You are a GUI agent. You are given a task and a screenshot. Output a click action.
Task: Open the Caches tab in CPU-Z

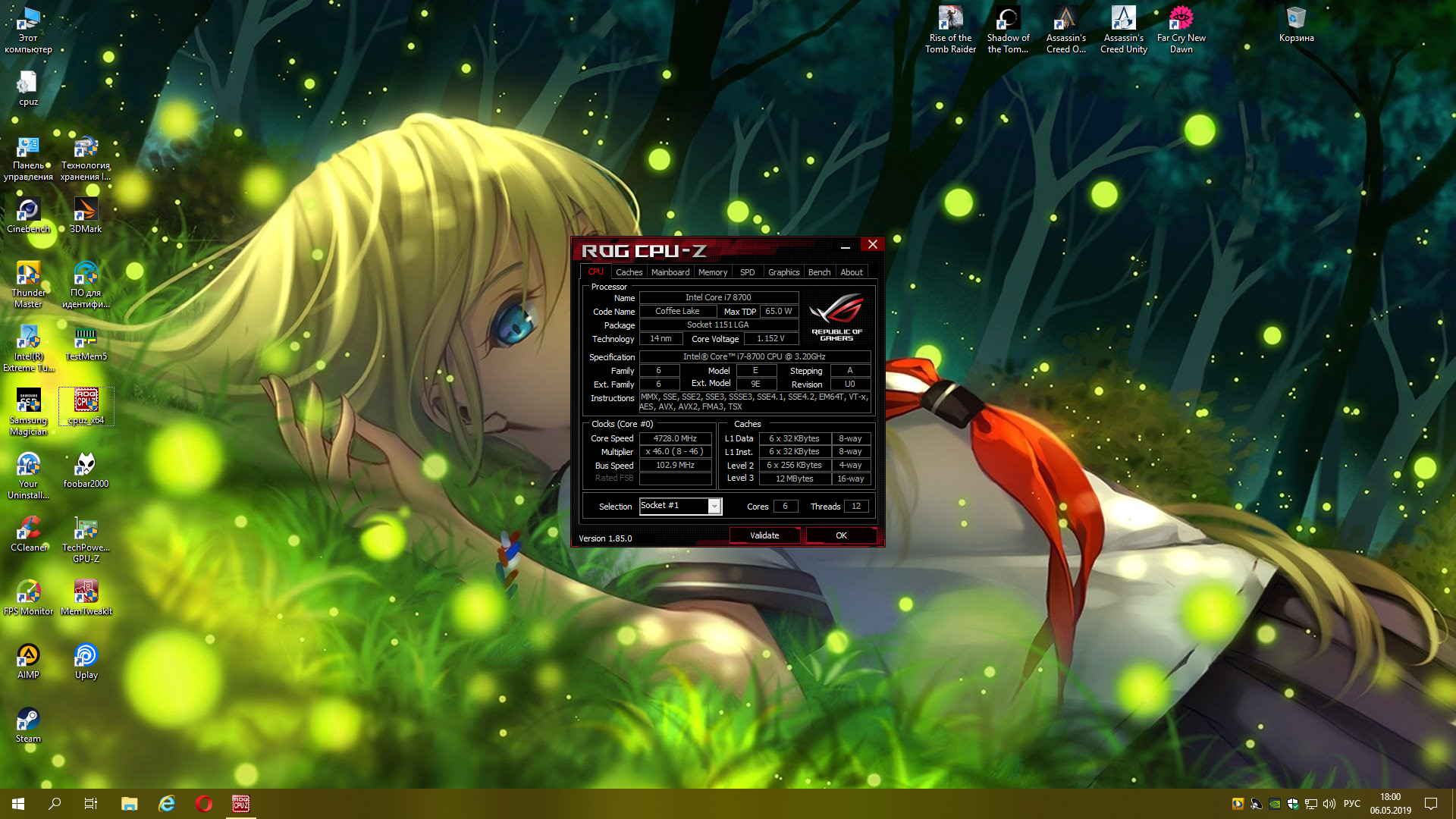click(x=629, y=272)
